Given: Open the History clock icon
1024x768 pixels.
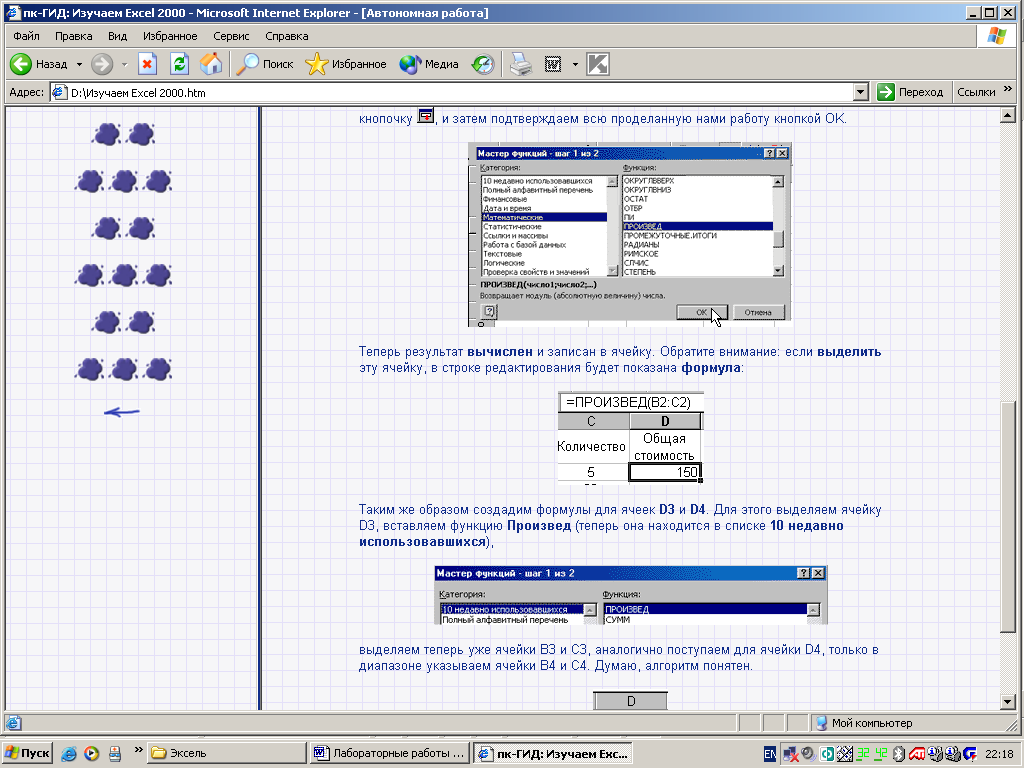Looking at the screenshot, I should [483, 64].
